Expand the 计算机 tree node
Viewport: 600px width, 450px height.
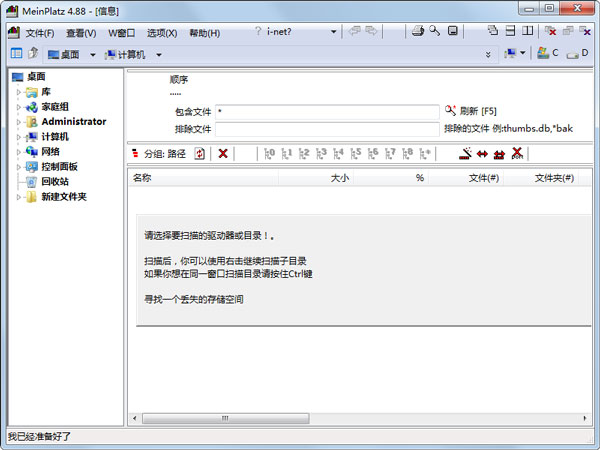coord(18,137)
